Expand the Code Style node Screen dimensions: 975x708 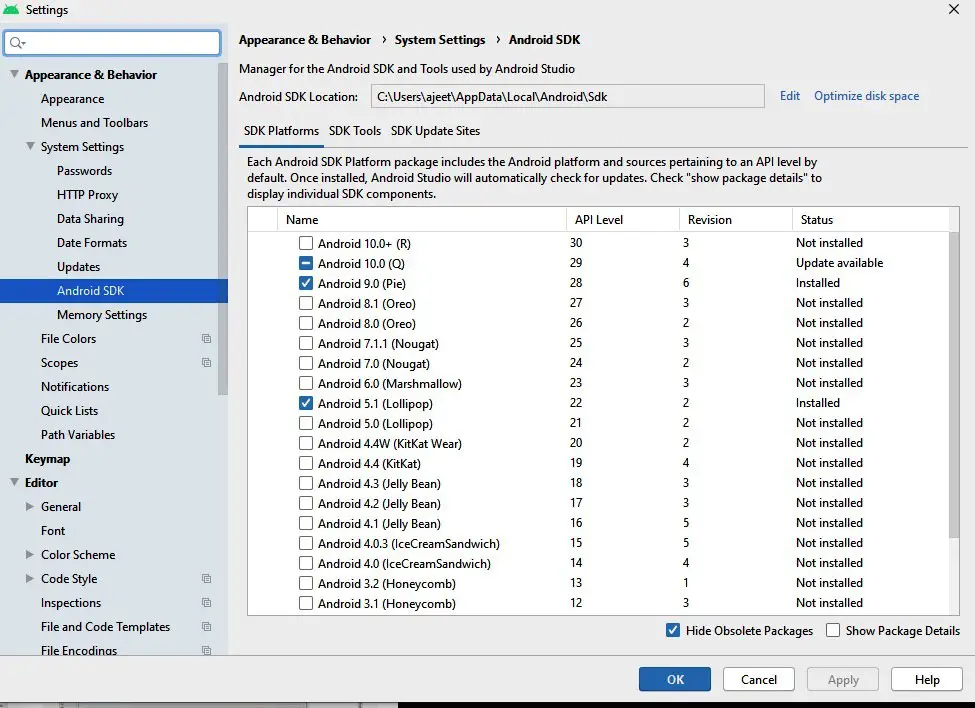click(x=30, y=579)
